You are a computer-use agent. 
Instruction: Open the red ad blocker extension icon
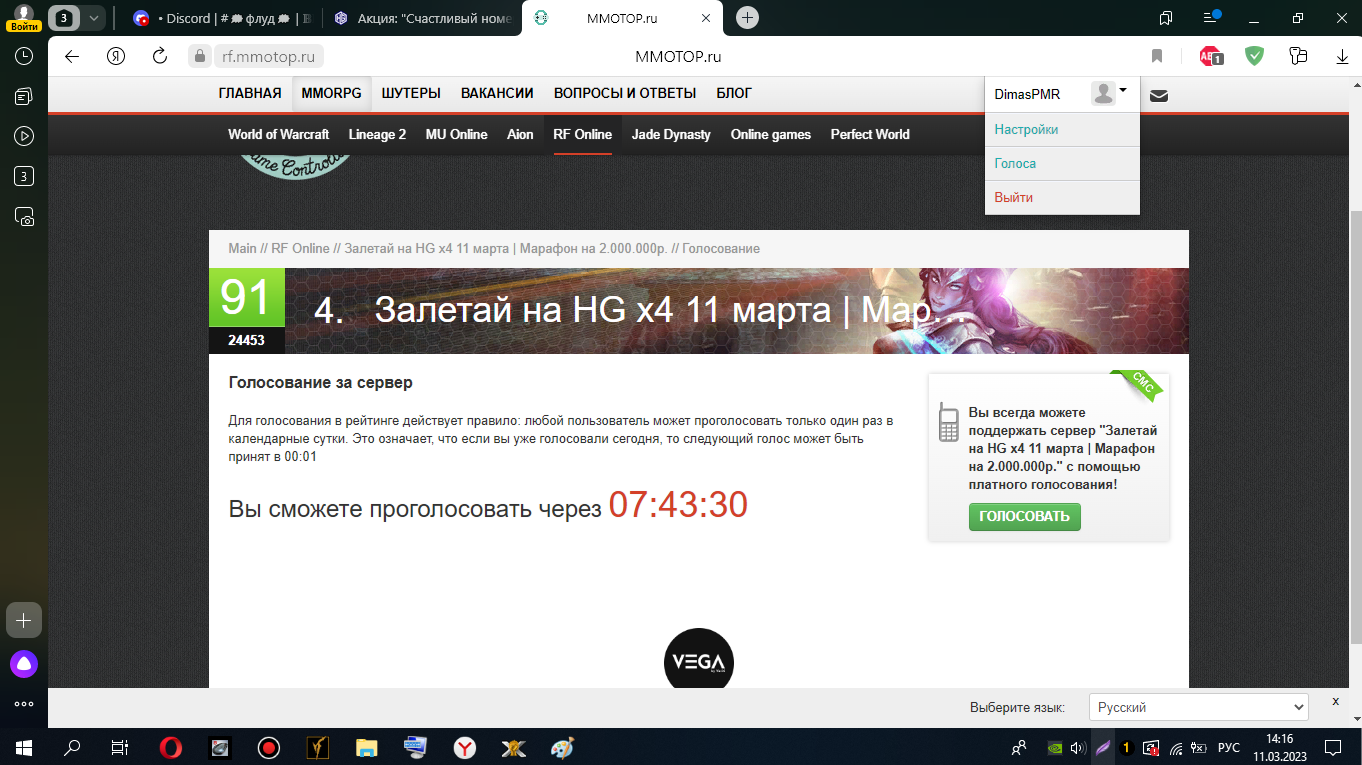coord(1211,56)
